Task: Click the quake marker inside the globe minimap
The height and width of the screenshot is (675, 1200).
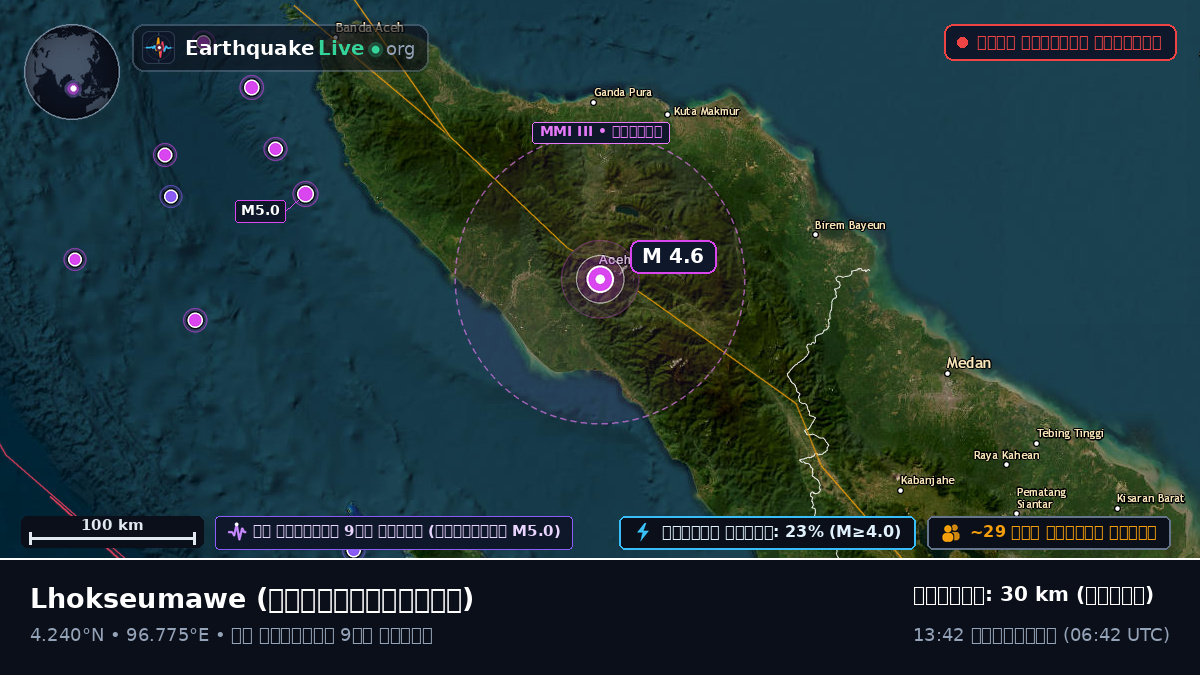Action: coord(72,89)
